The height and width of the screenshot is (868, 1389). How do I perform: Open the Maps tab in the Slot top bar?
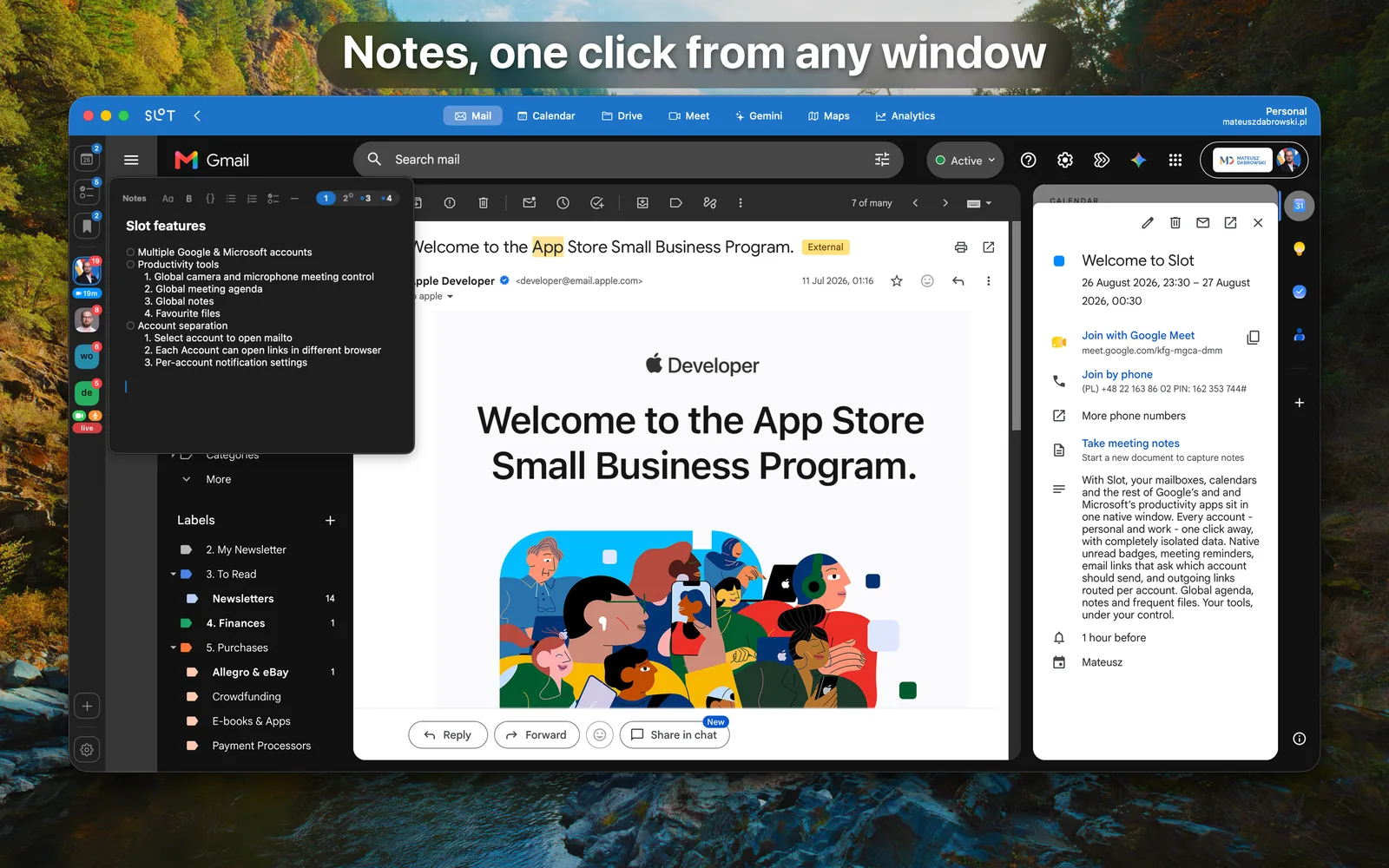tap(828, 115)
